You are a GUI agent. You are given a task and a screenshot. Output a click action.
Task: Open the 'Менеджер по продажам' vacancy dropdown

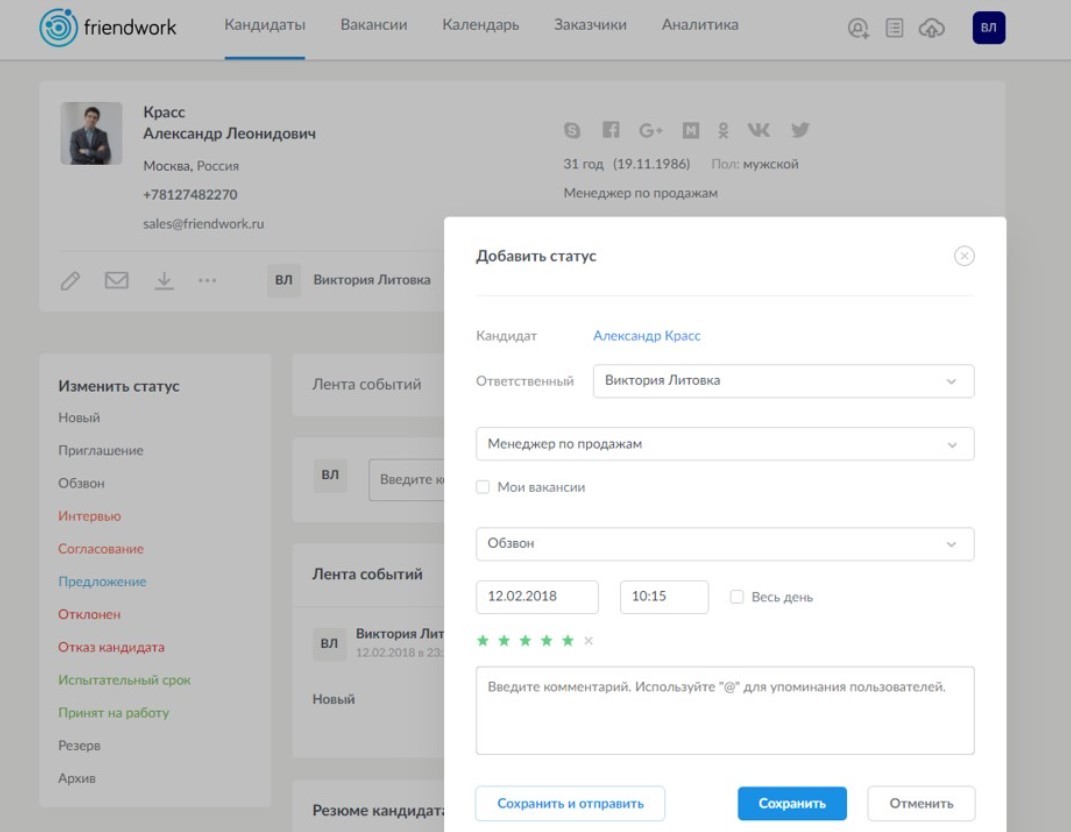click(x=724, y=444)
